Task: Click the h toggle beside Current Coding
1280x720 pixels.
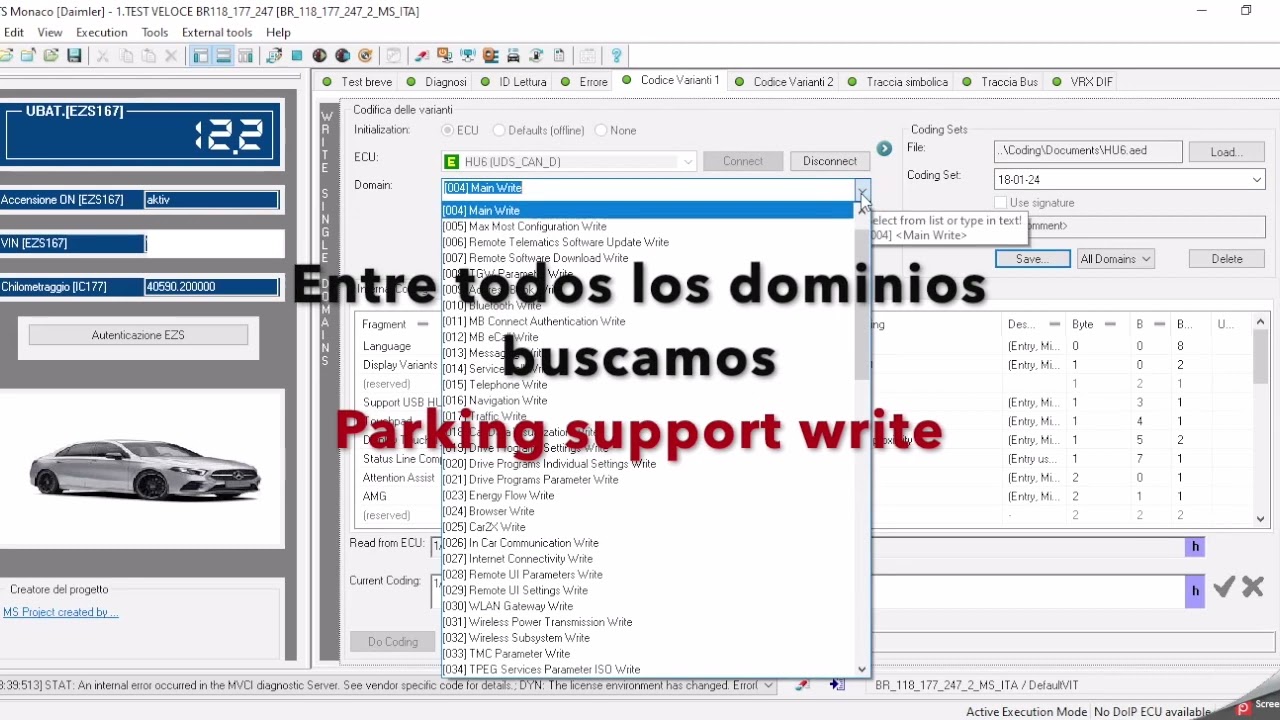Action: coord(1194,591)
